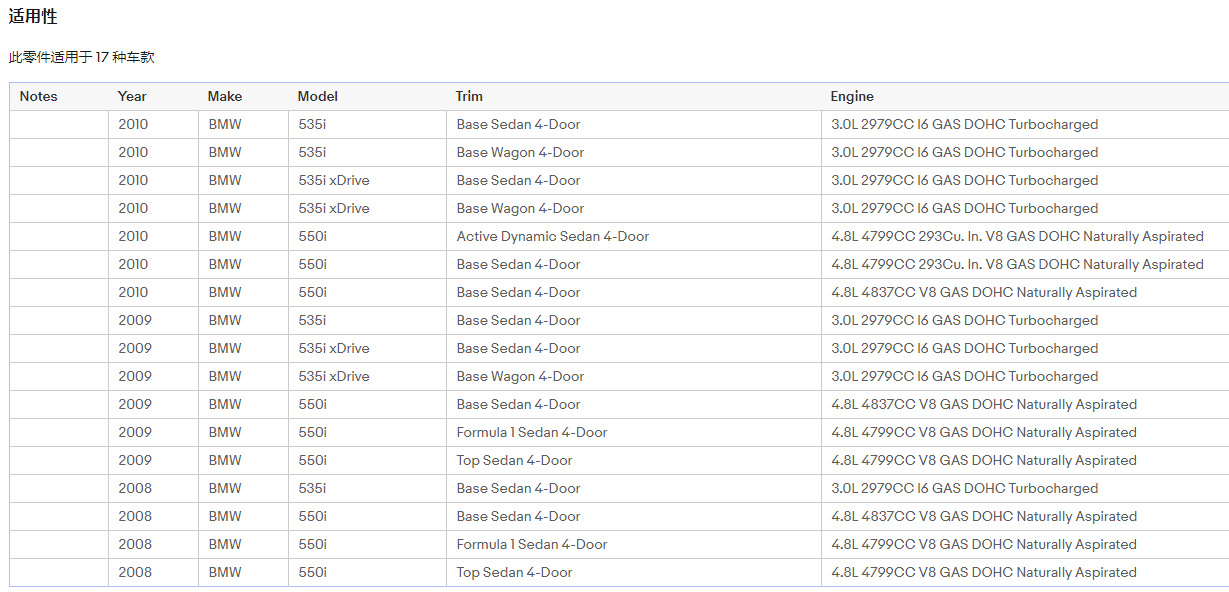
Task: Click the BMW make cell in the first row
Action: 225,125
